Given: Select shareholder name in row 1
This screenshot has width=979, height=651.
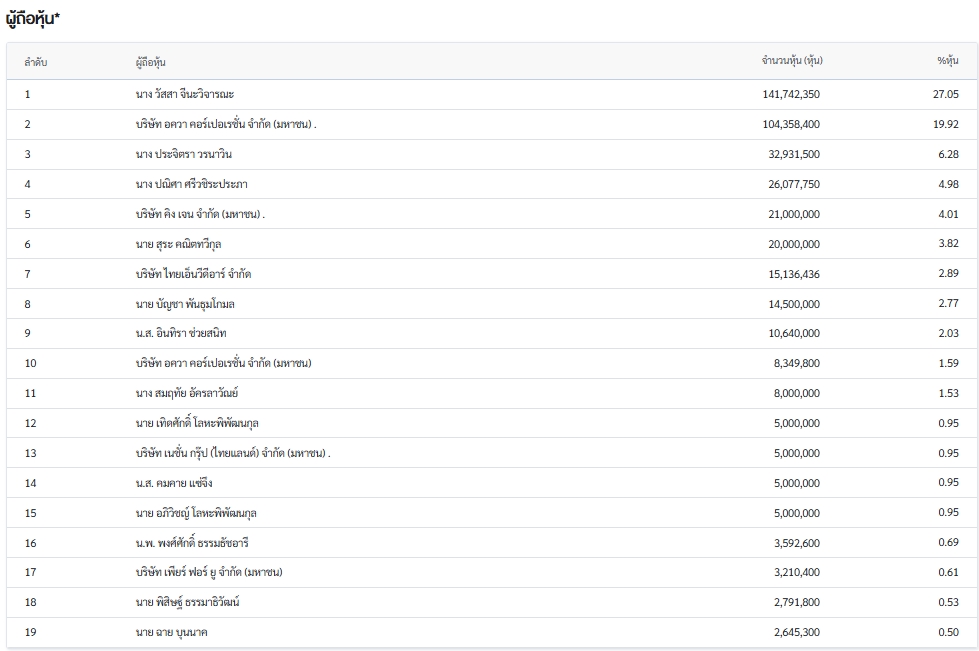Looking at the screenshot, I should (x=184, y=94).
